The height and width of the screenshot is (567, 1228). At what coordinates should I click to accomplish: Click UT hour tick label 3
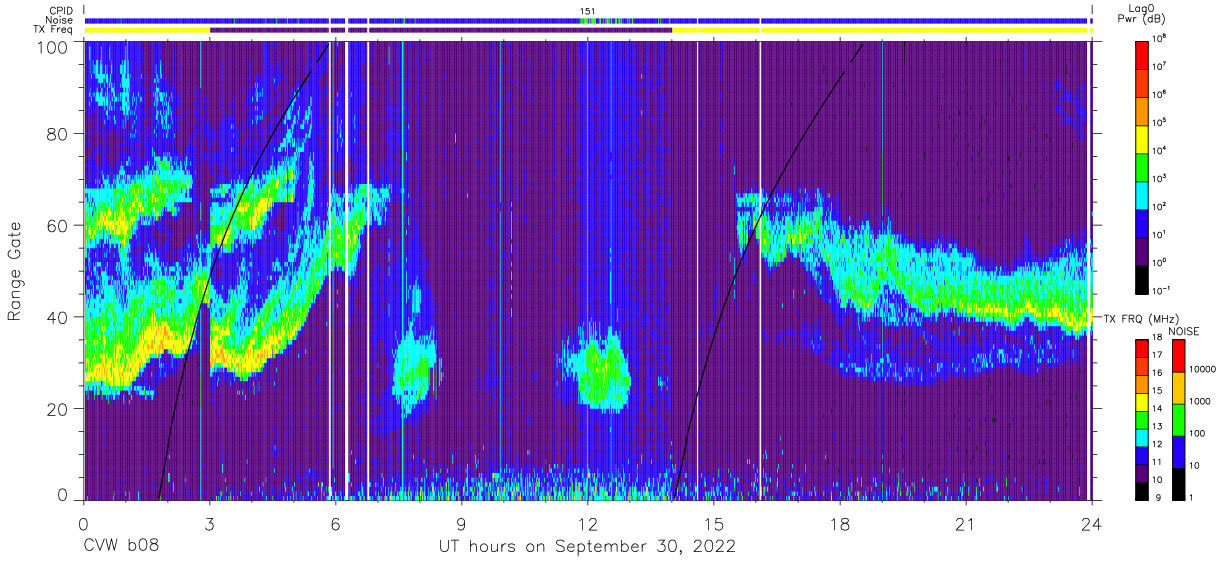click(x=209, y=524)
